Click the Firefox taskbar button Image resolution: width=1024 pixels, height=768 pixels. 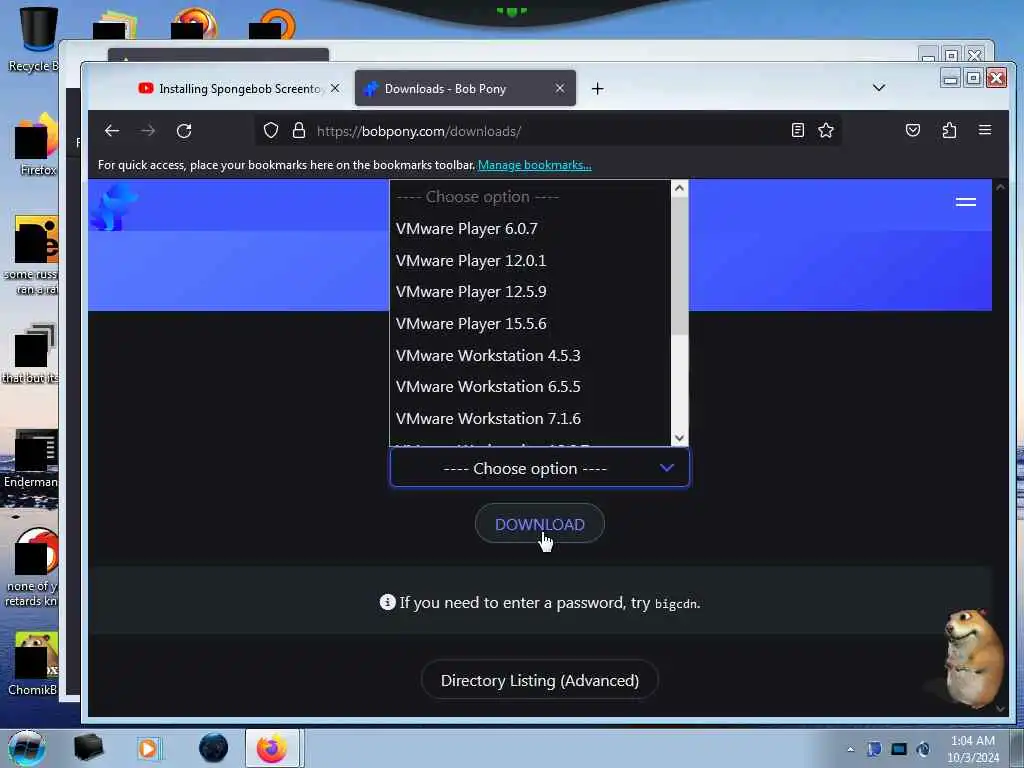[x=272, y=748]
